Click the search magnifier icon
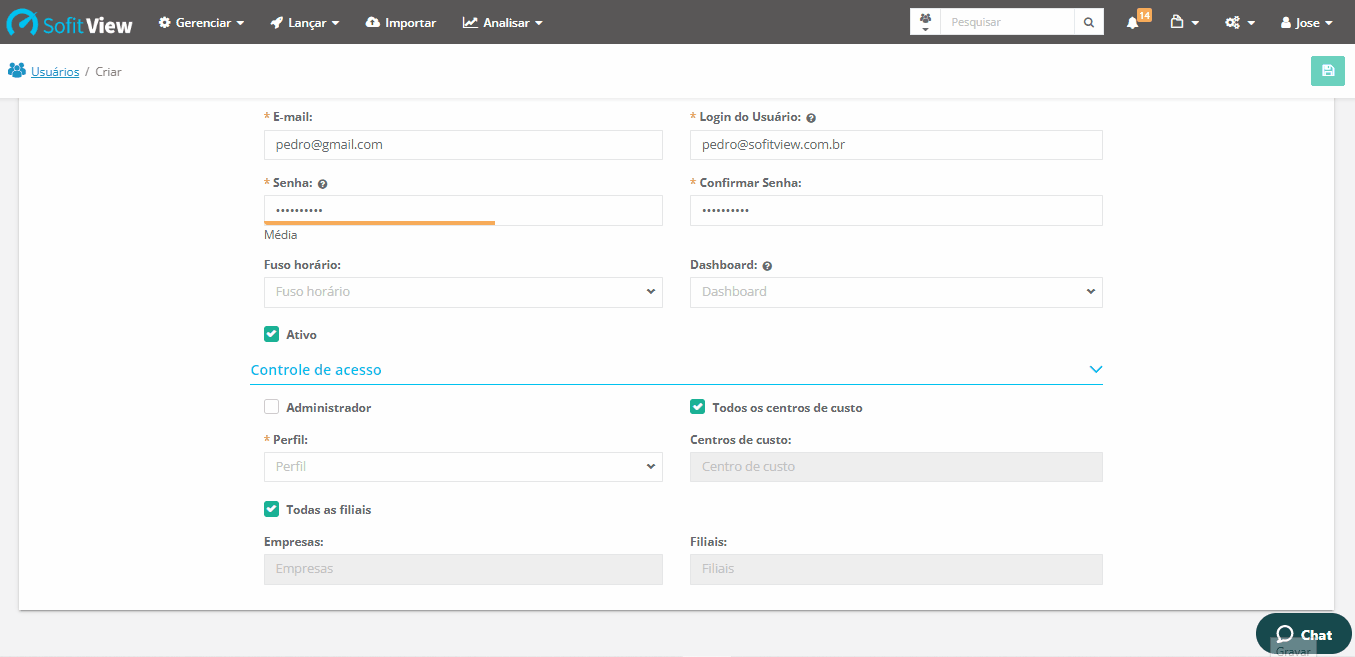This screenshot has height=657, width=1355. pos(1089,22)
